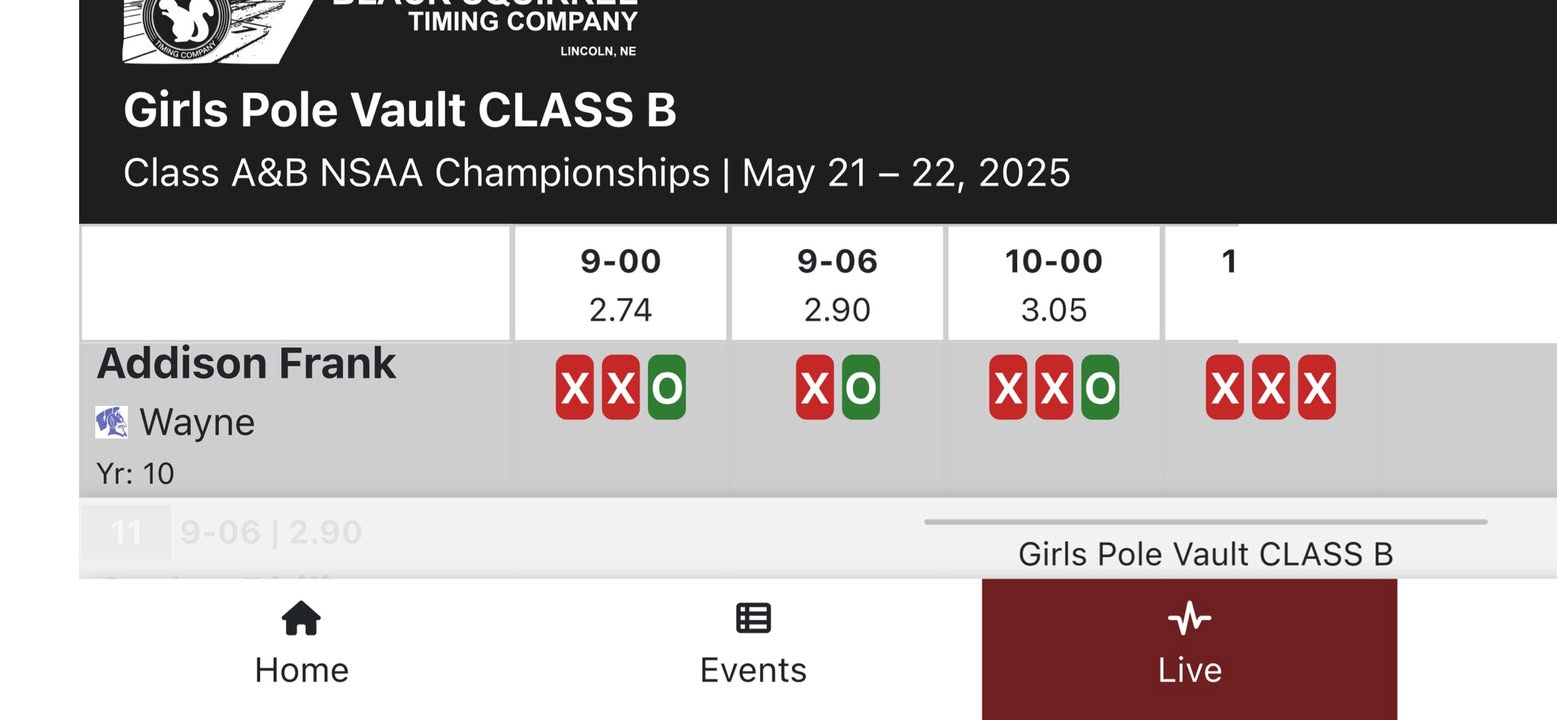Click green O mark under 9-06
This screenshot has height=720, width=1557.
point(860,387)
